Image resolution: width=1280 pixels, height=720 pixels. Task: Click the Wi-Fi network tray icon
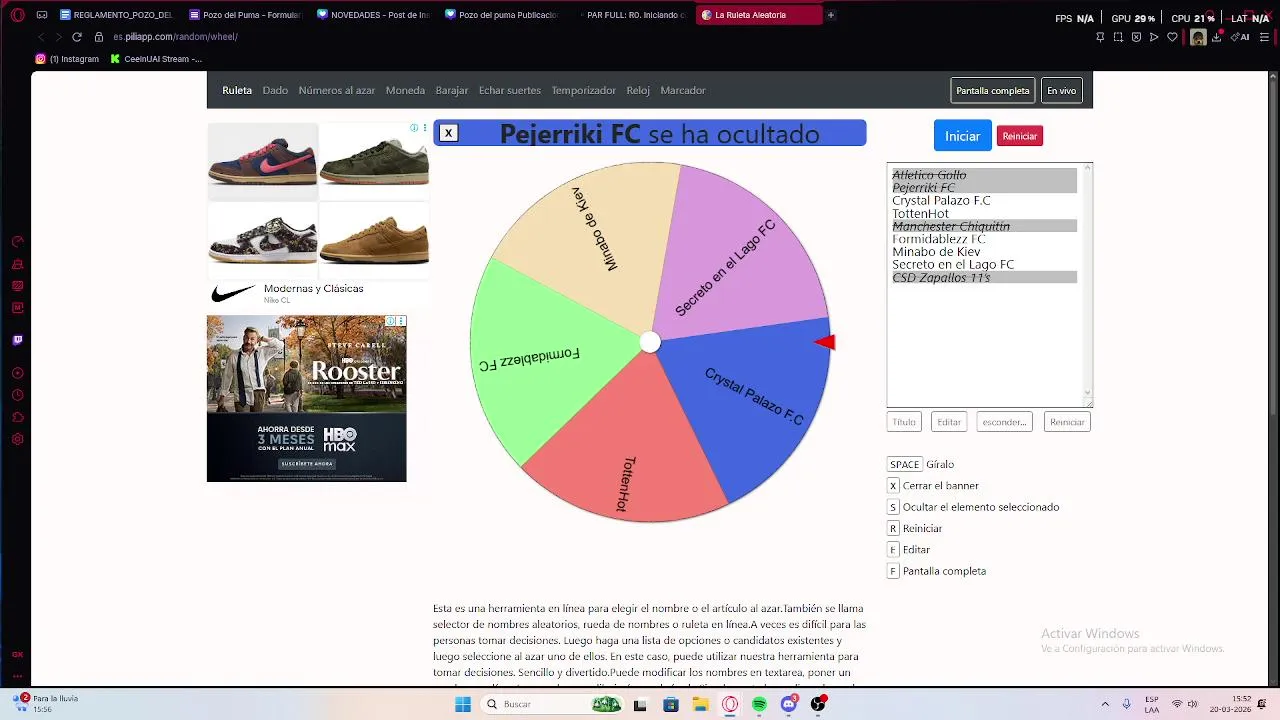click(x=1177, y=704)
